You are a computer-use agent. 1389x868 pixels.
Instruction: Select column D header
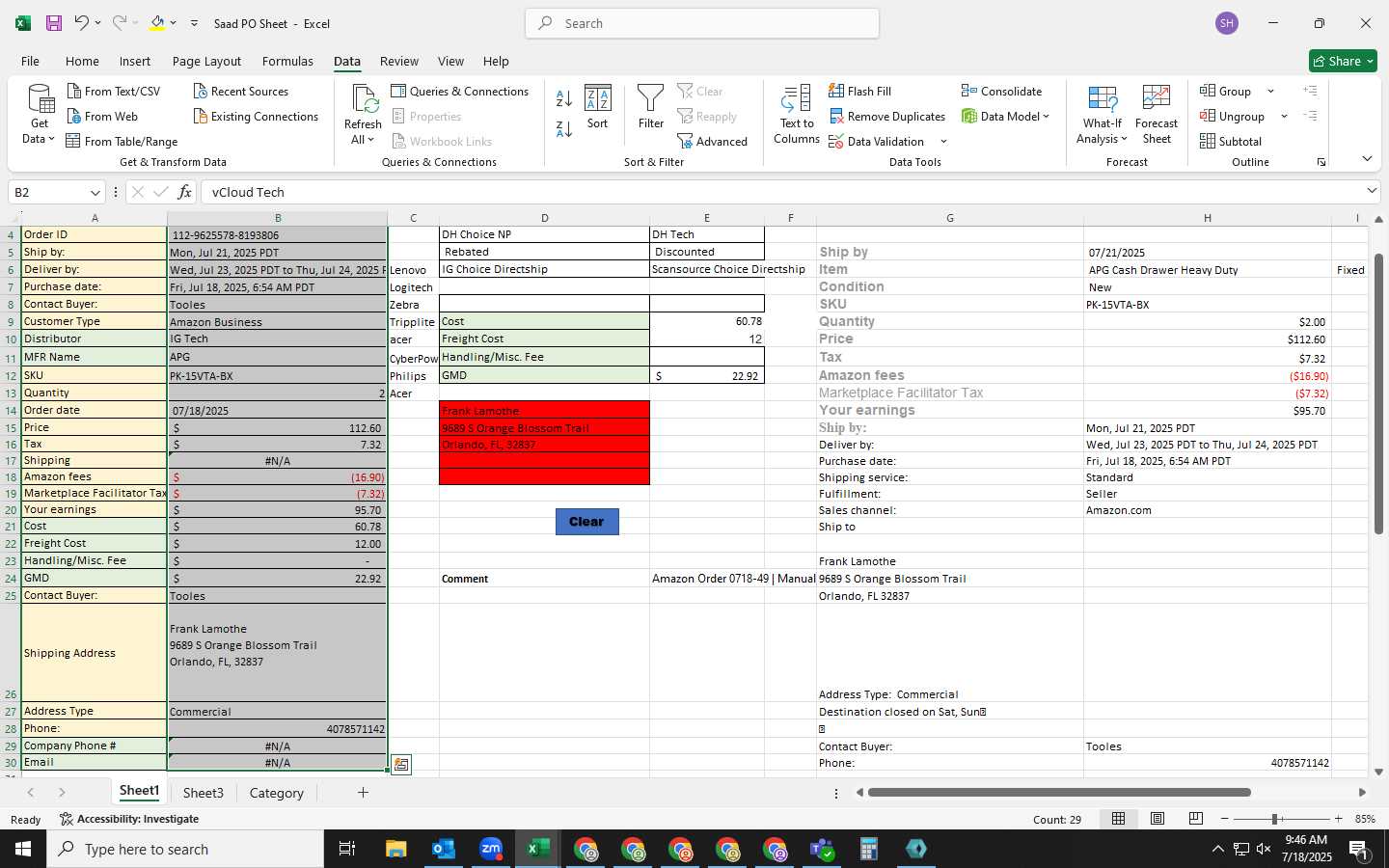coord(544,218)
